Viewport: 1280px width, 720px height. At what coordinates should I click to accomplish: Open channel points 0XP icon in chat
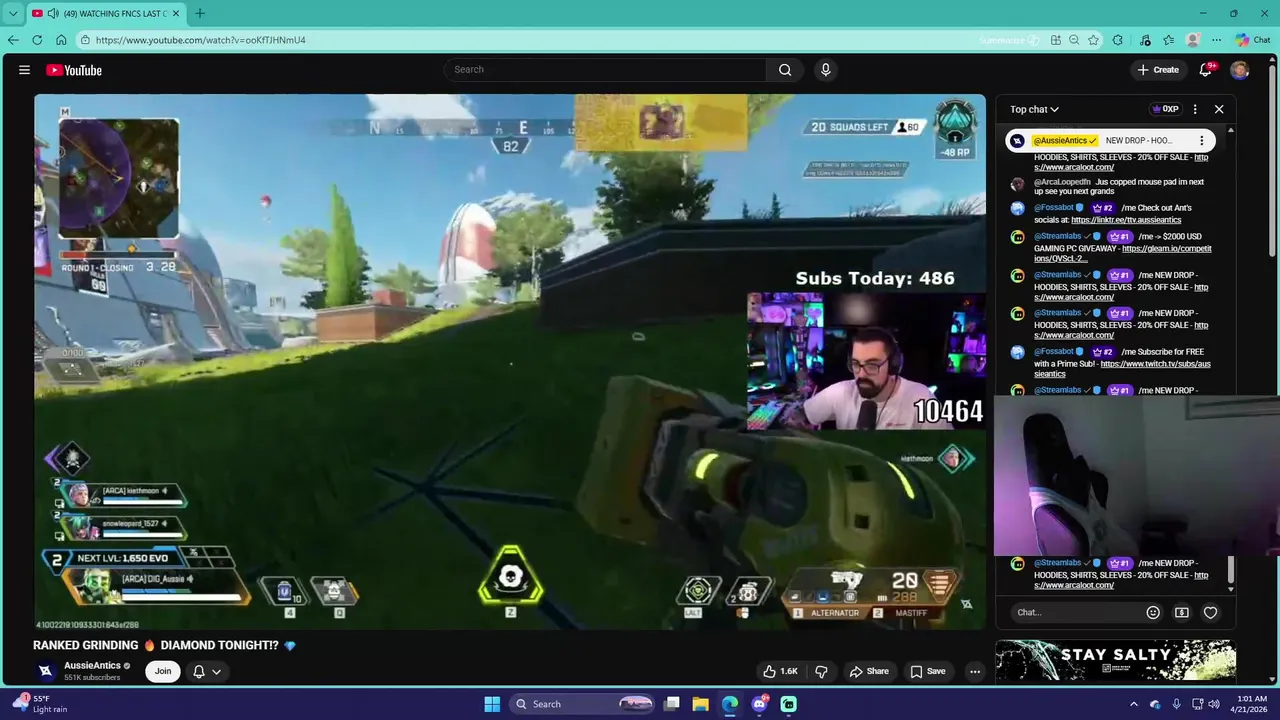tap(1165, 109)
